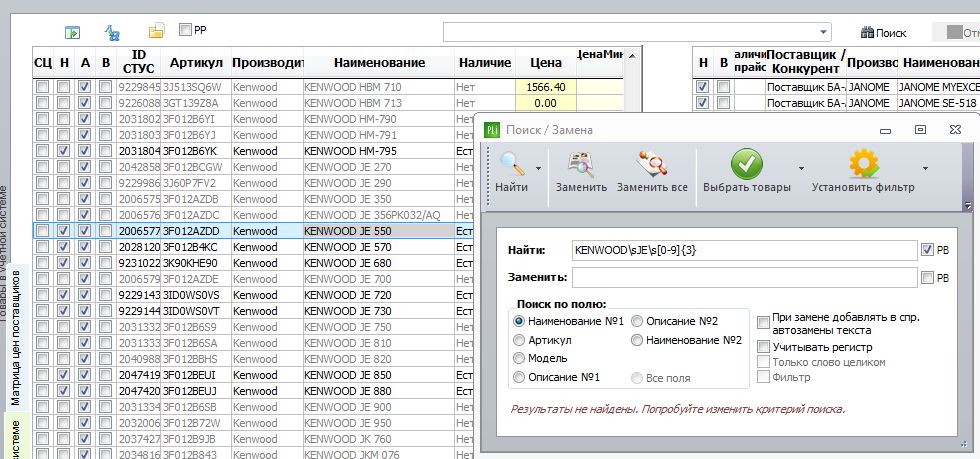This screenshot has width=980, height=459.
Task: Click the Артикул column header
Action: pyautogui.click(x=196, y=63)
